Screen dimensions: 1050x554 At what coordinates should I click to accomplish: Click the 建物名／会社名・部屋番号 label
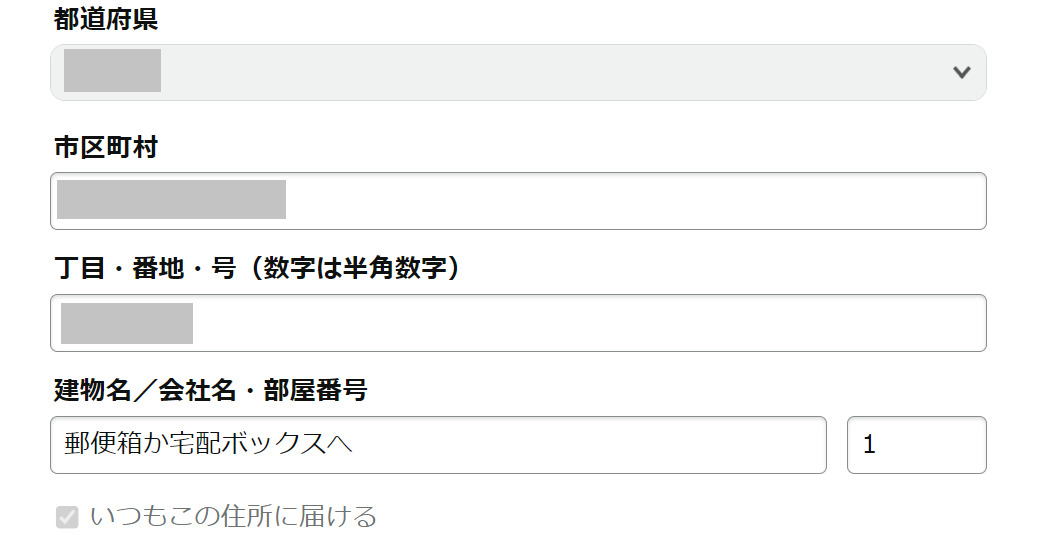211,390
